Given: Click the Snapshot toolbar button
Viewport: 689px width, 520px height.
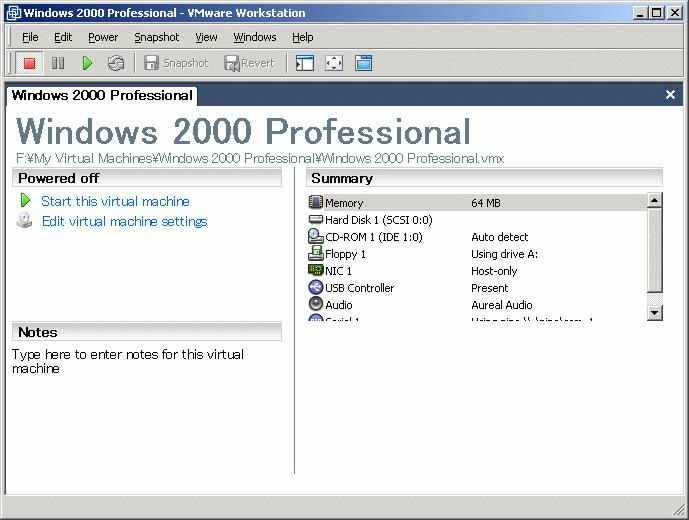Looking at the screenshot, I should click(176, 63).
